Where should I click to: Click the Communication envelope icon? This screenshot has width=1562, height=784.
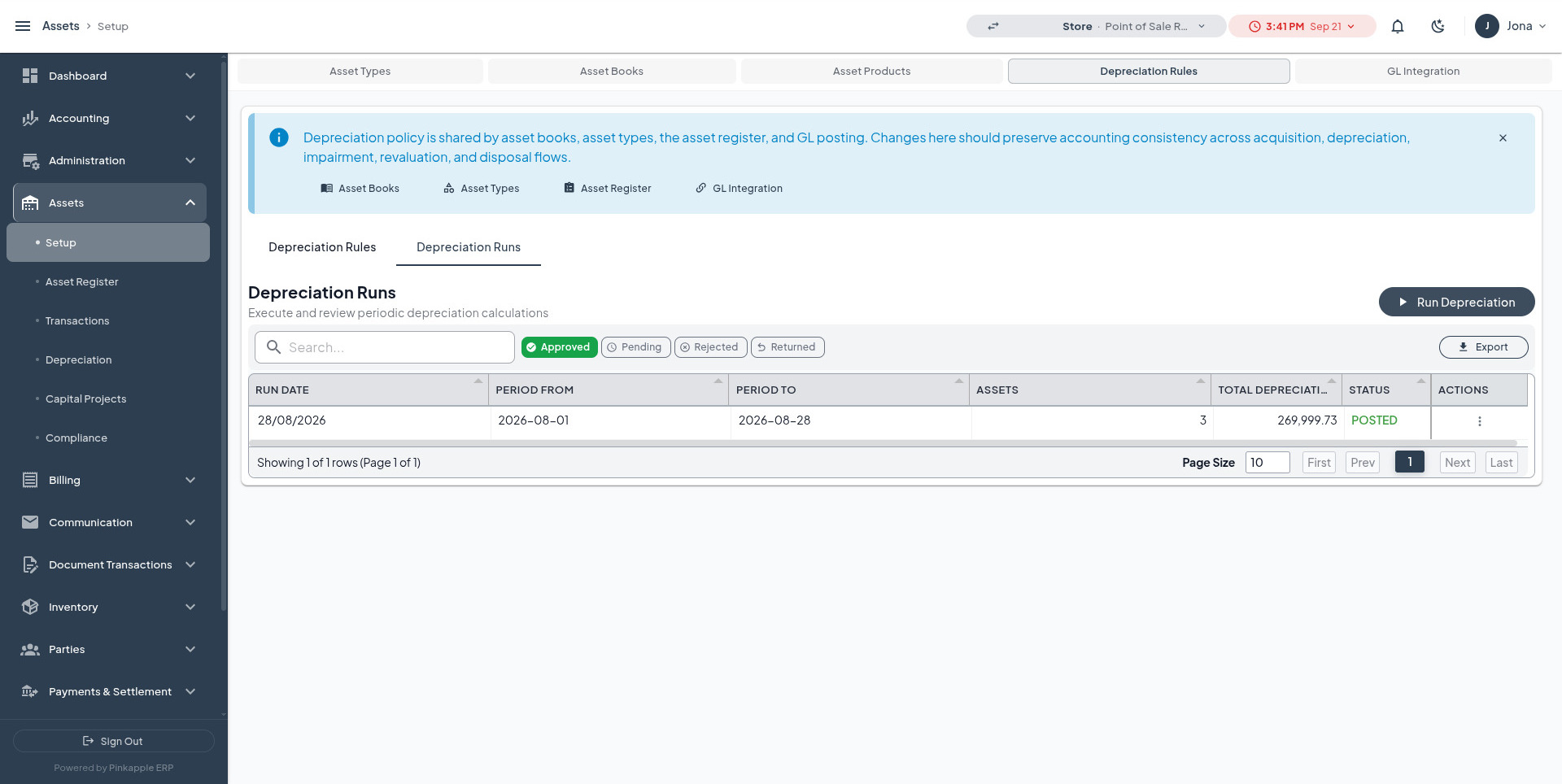30,522
